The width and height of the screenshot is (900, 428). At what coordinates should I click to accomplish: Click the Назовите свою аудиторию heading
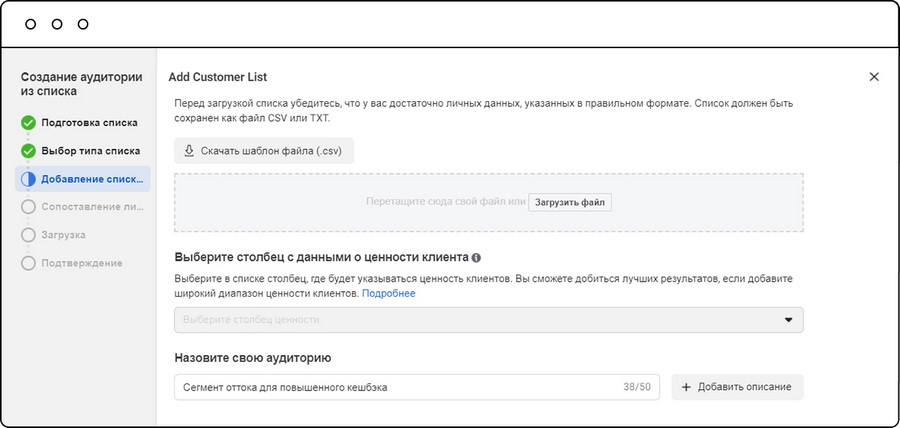(253, 358)
